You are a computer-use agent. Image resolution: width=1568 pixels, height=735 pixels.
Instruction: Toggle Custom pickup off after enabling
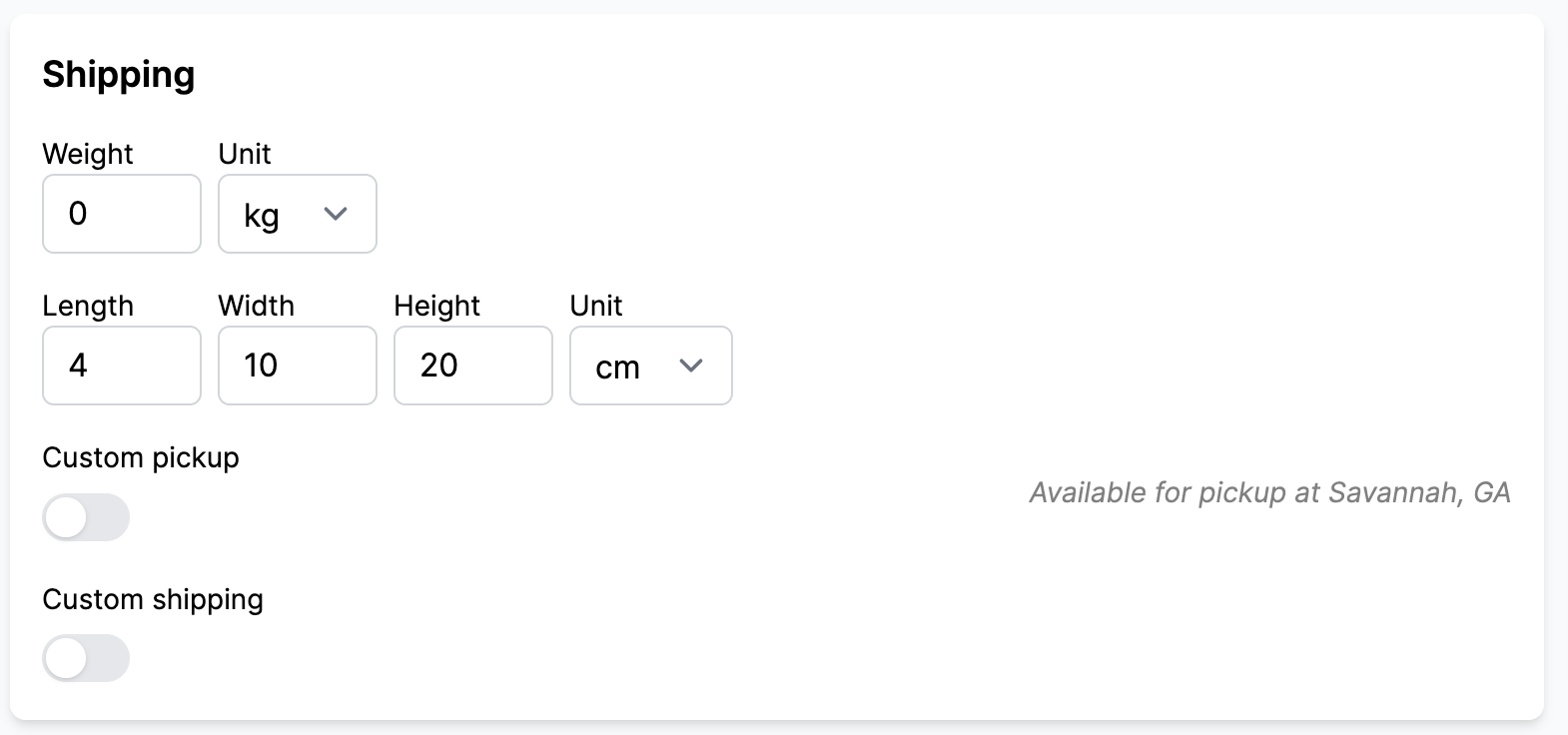point(86,517)
